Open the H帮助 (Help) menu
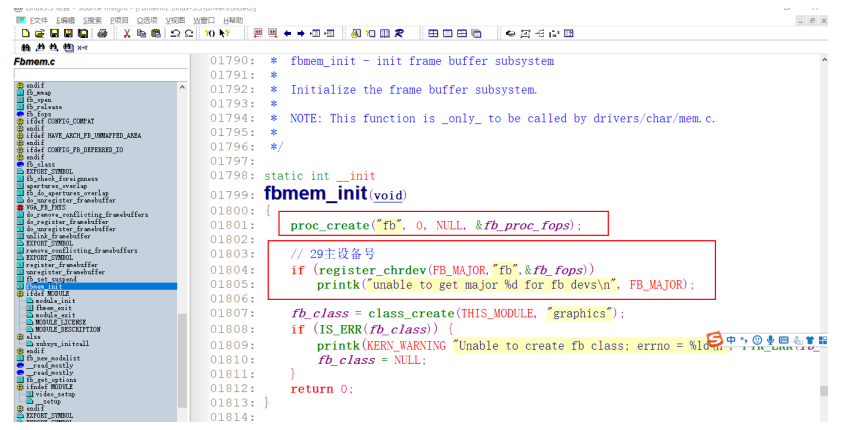The height and width of the screenshot is (430, 849). (233, 21)
